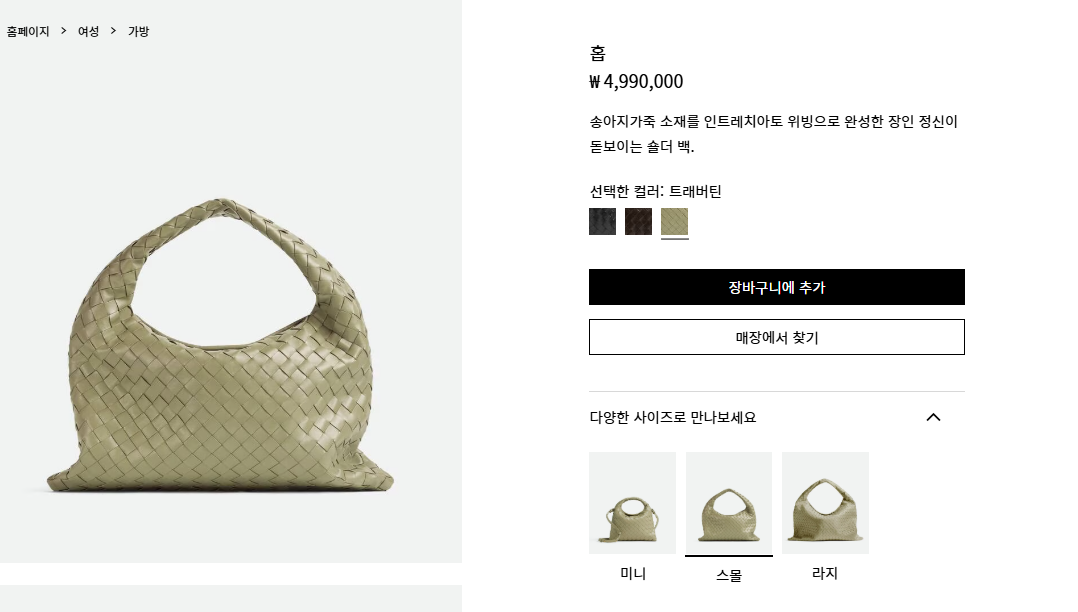The width and height of the screenshot is (1078, 612).
Task: Open the 홈페이지 breadcrumb link
Action: pyautogui.click(x=28, y=32)
